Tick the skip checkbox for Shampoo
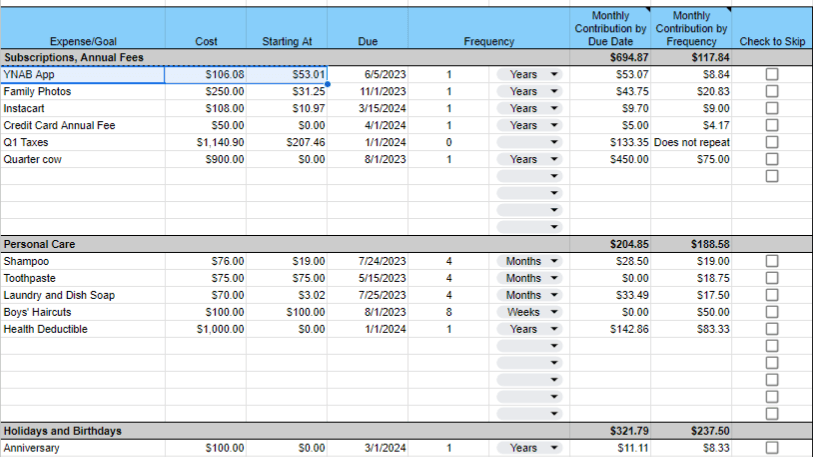 [772, 261]
